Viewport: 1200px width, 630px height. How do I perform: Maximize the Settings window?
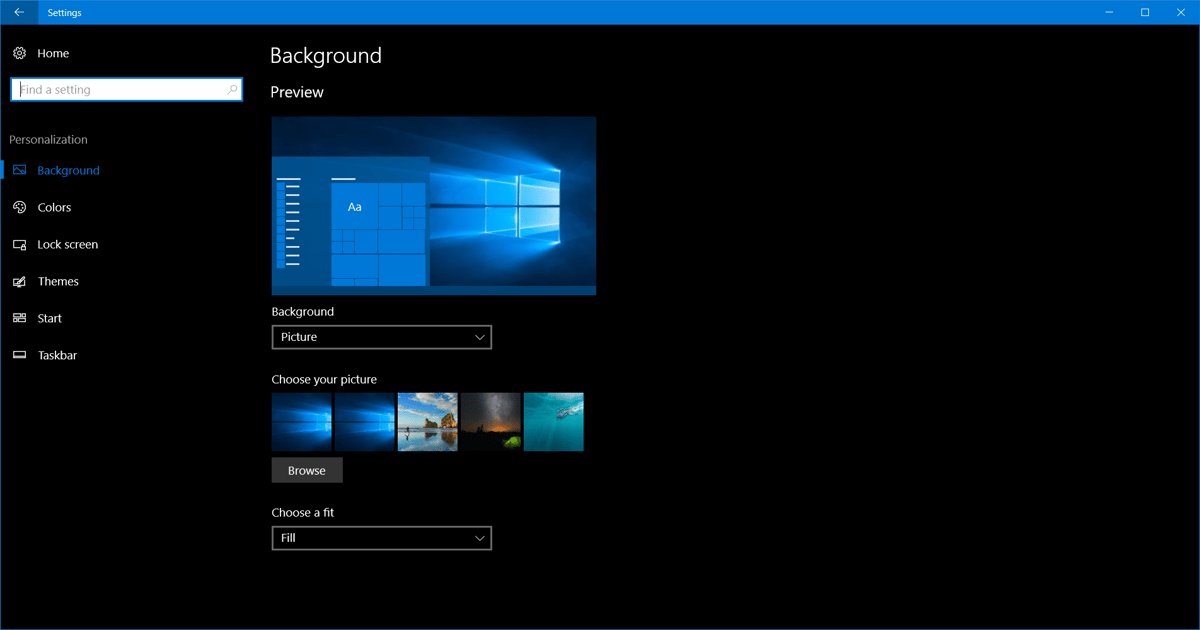1145,12
